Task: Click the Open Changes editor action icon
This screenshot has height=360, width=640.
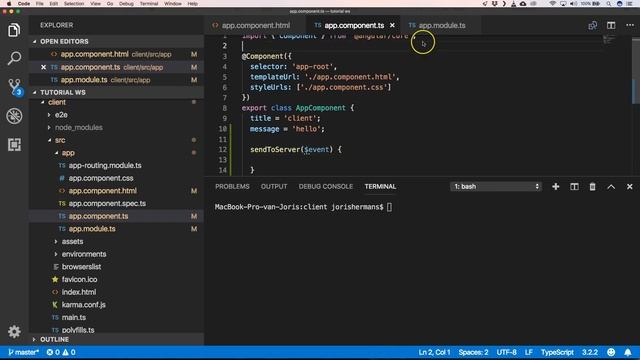Action: tap(592, 25)
